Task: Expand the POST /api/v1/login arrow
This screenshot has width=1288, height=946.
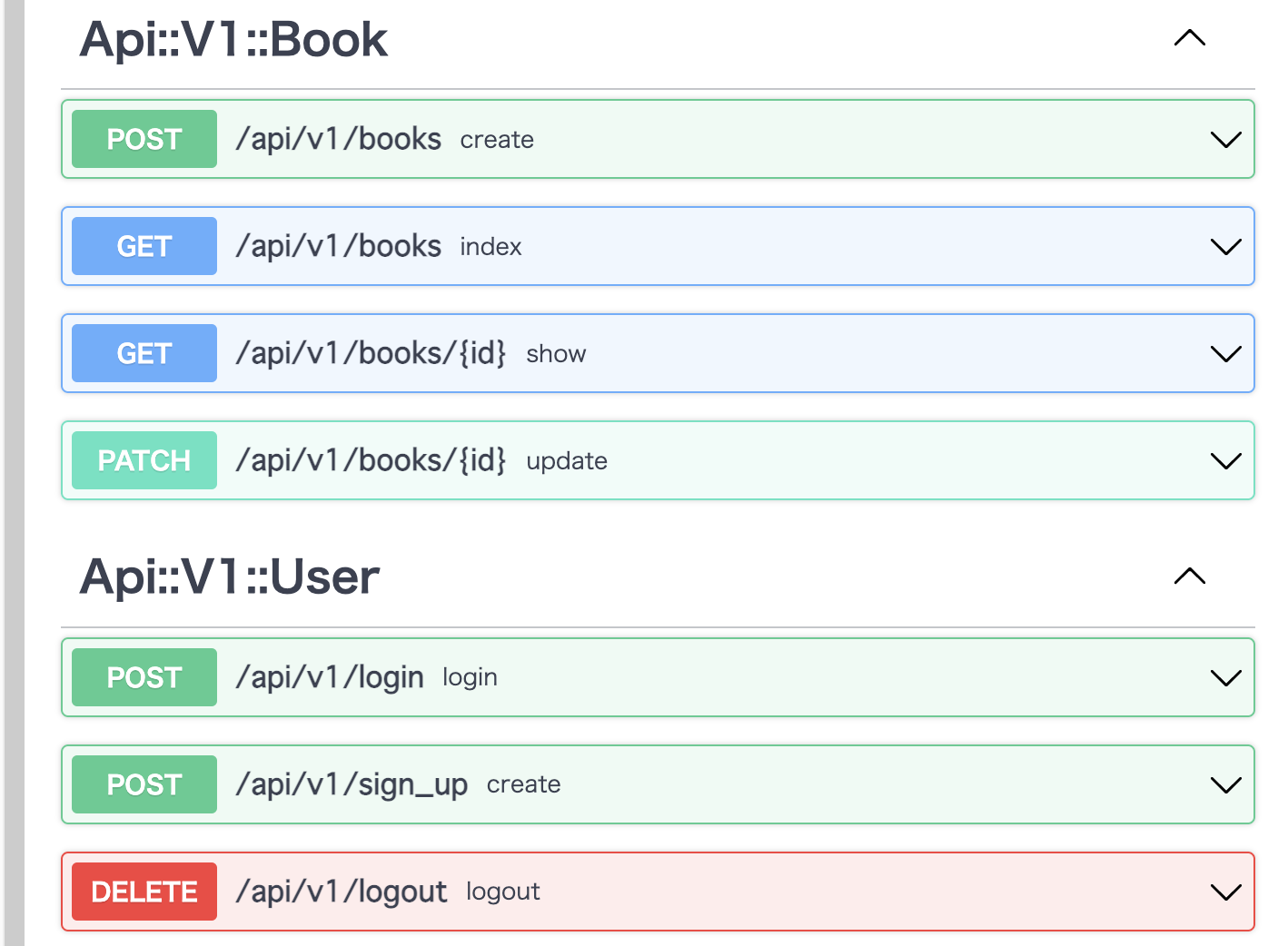Action: click(x=1225, y=678)
